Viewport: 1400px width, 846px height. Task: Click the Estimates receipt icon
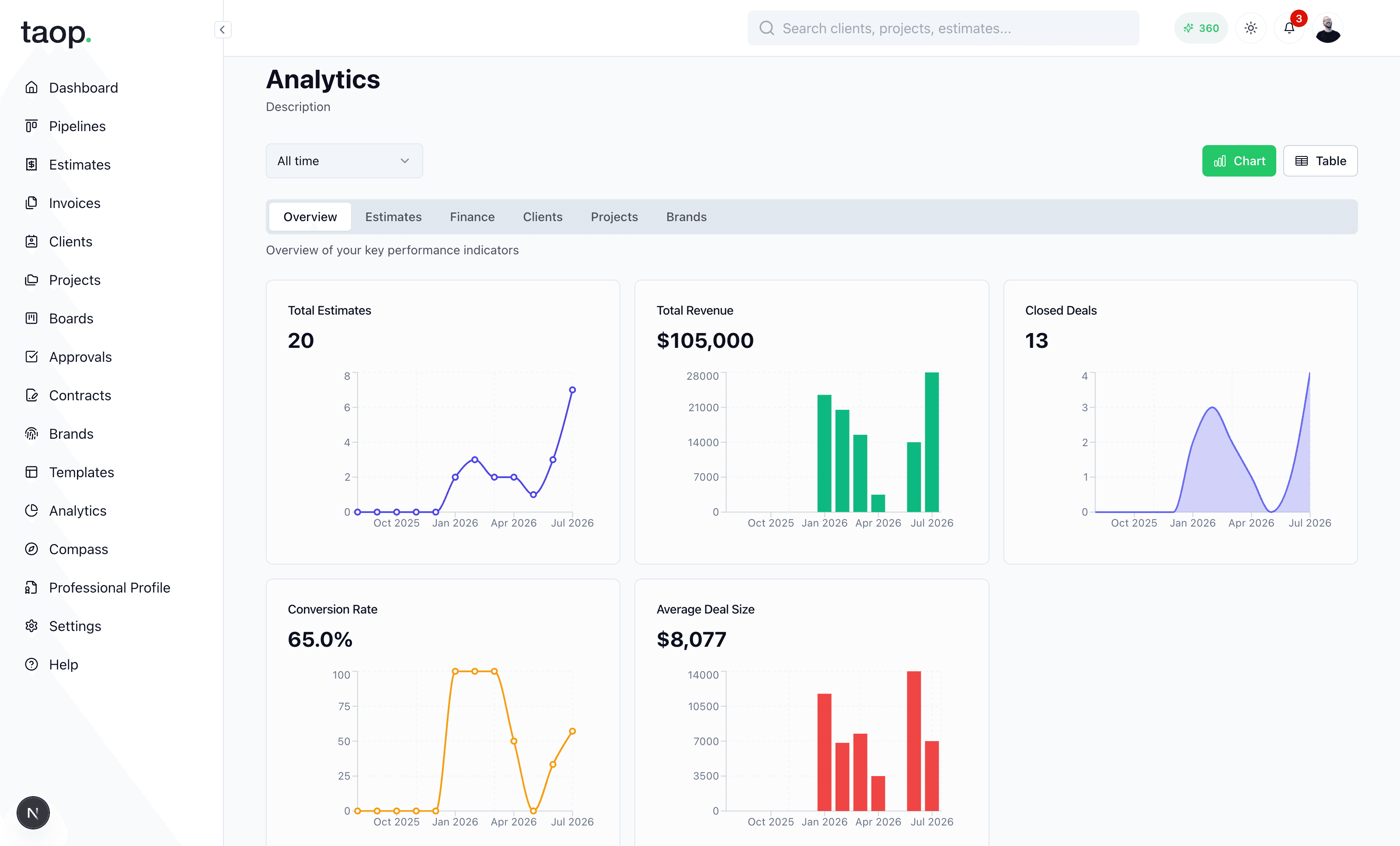pos(32,165)
